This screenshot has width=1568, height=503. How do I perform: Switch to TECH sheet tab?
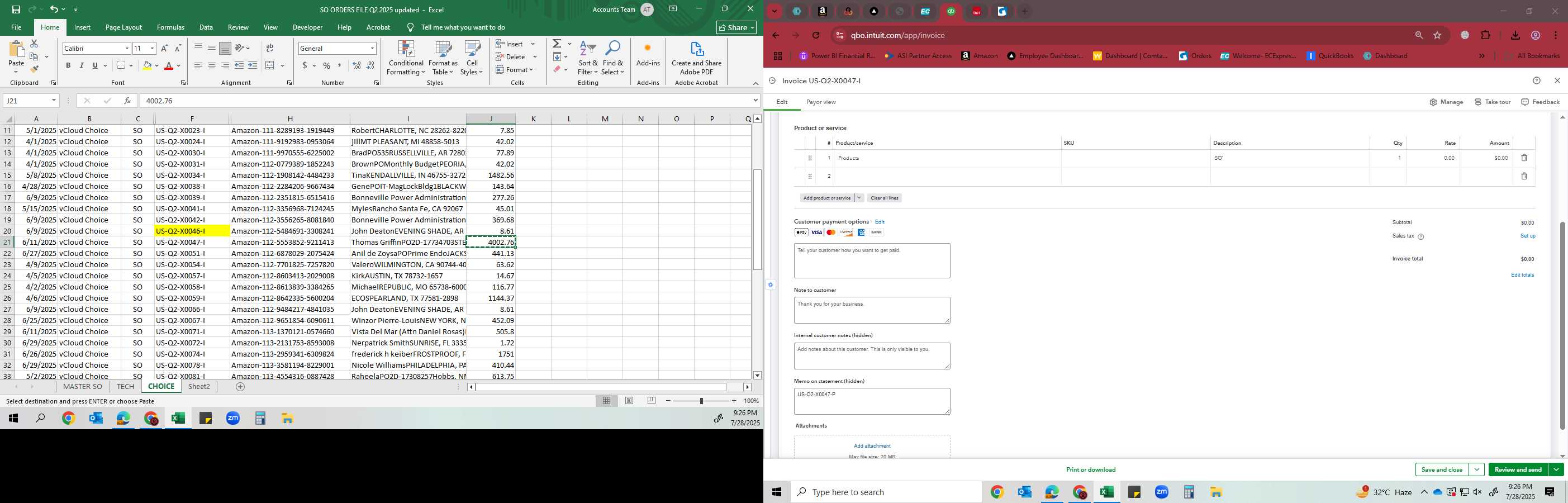pyautogui.click(x=125, y=387)
